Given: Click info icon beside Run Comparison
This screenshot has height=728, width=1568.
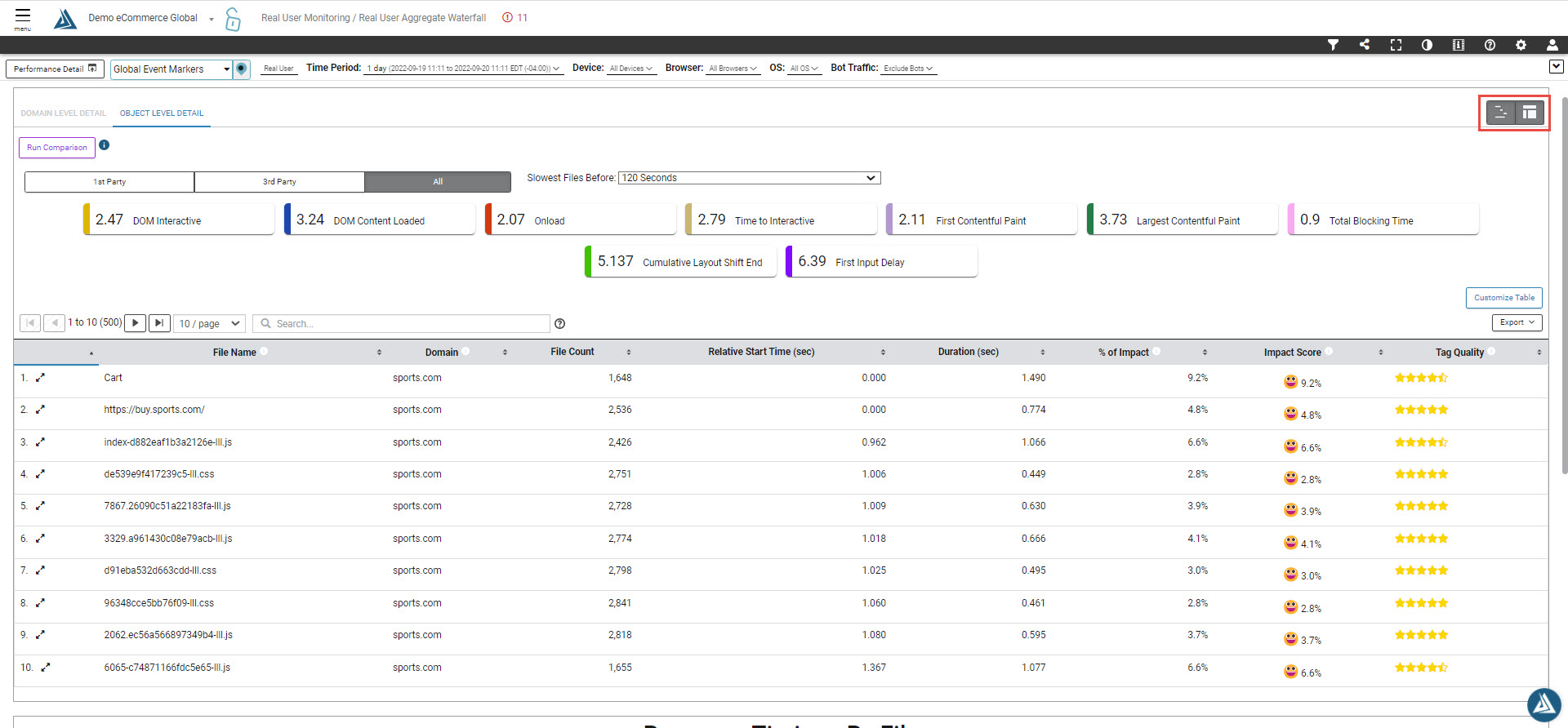Looking at the screenshot, I should tap(105, 145).
